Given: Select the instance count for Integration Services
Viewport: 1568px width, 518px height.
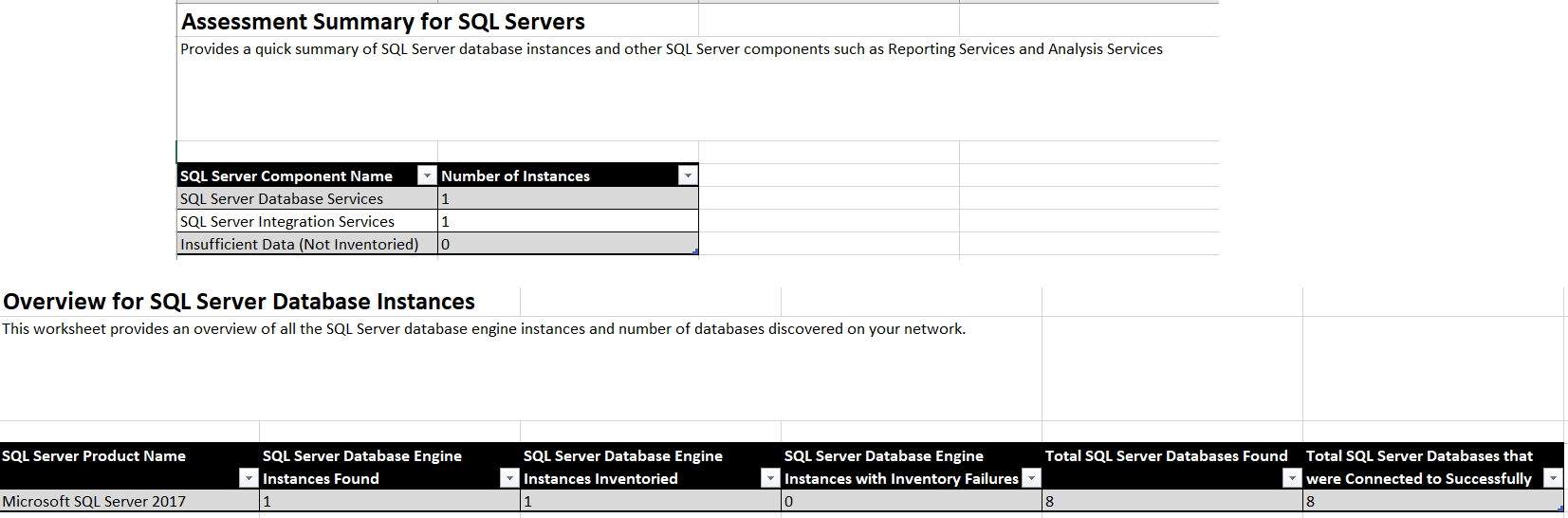Looking at the screenshot, I should tap(567, 221).
